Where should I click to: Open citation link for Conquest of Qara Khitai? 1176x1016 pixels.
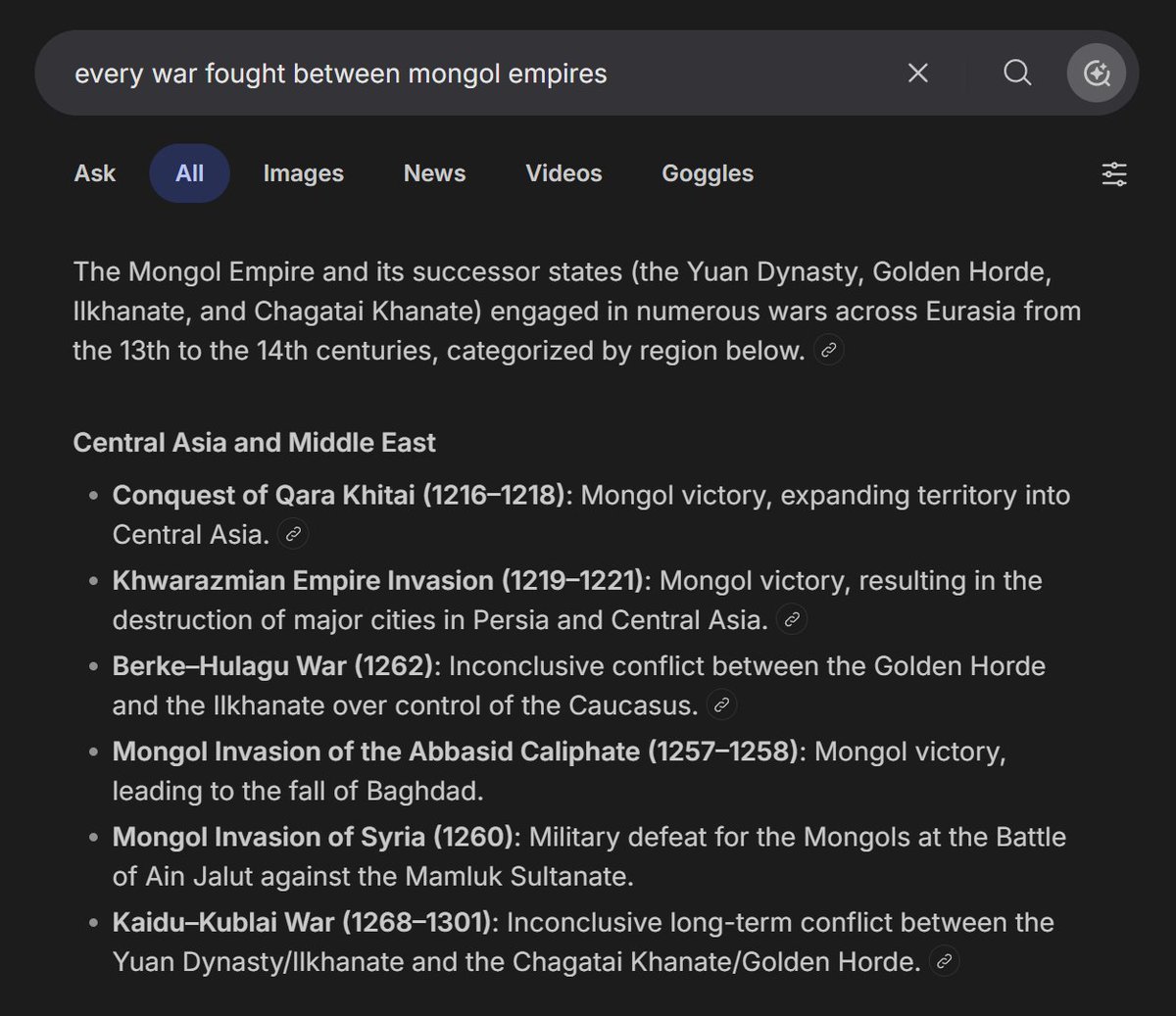[x=293, y=534]
